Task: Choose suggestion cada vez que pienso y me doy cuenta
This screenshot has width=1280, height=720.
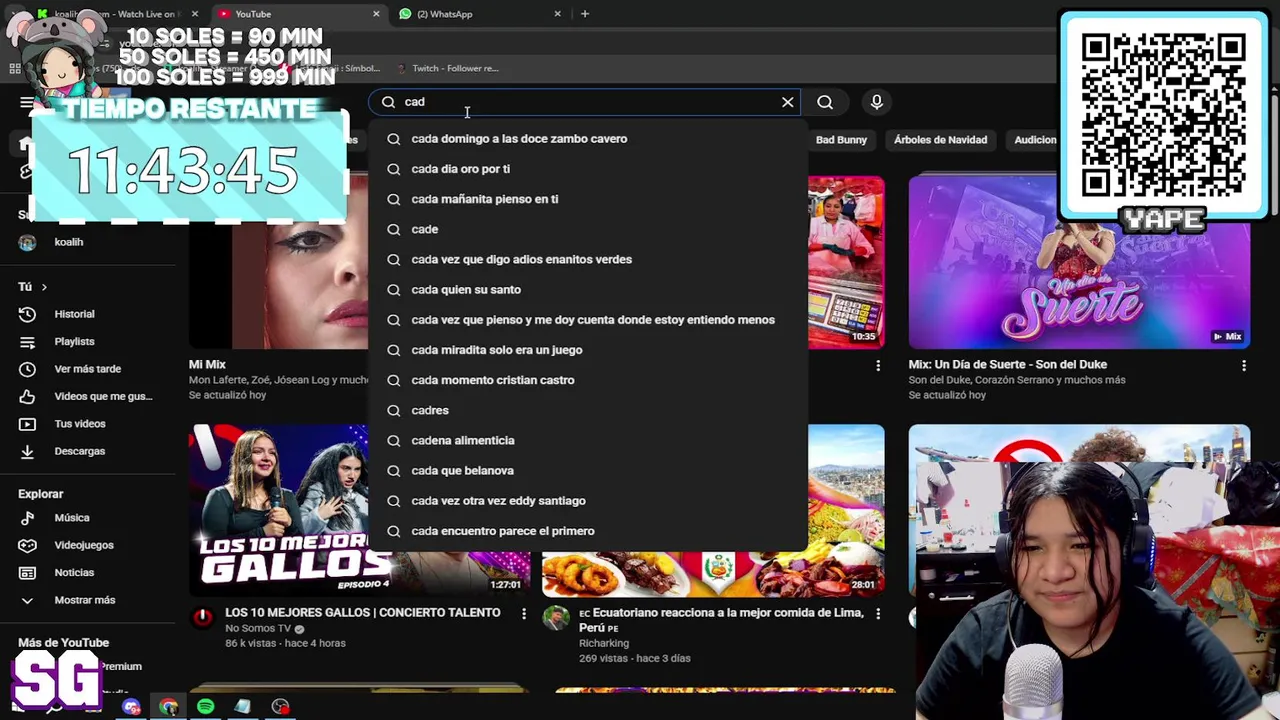Action: [588, 320]
